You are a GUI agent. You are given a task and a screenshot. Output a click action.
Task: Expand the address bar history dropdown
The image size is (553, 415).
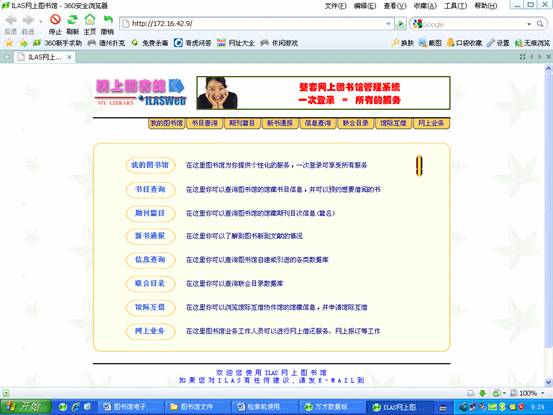click(388, 24)
